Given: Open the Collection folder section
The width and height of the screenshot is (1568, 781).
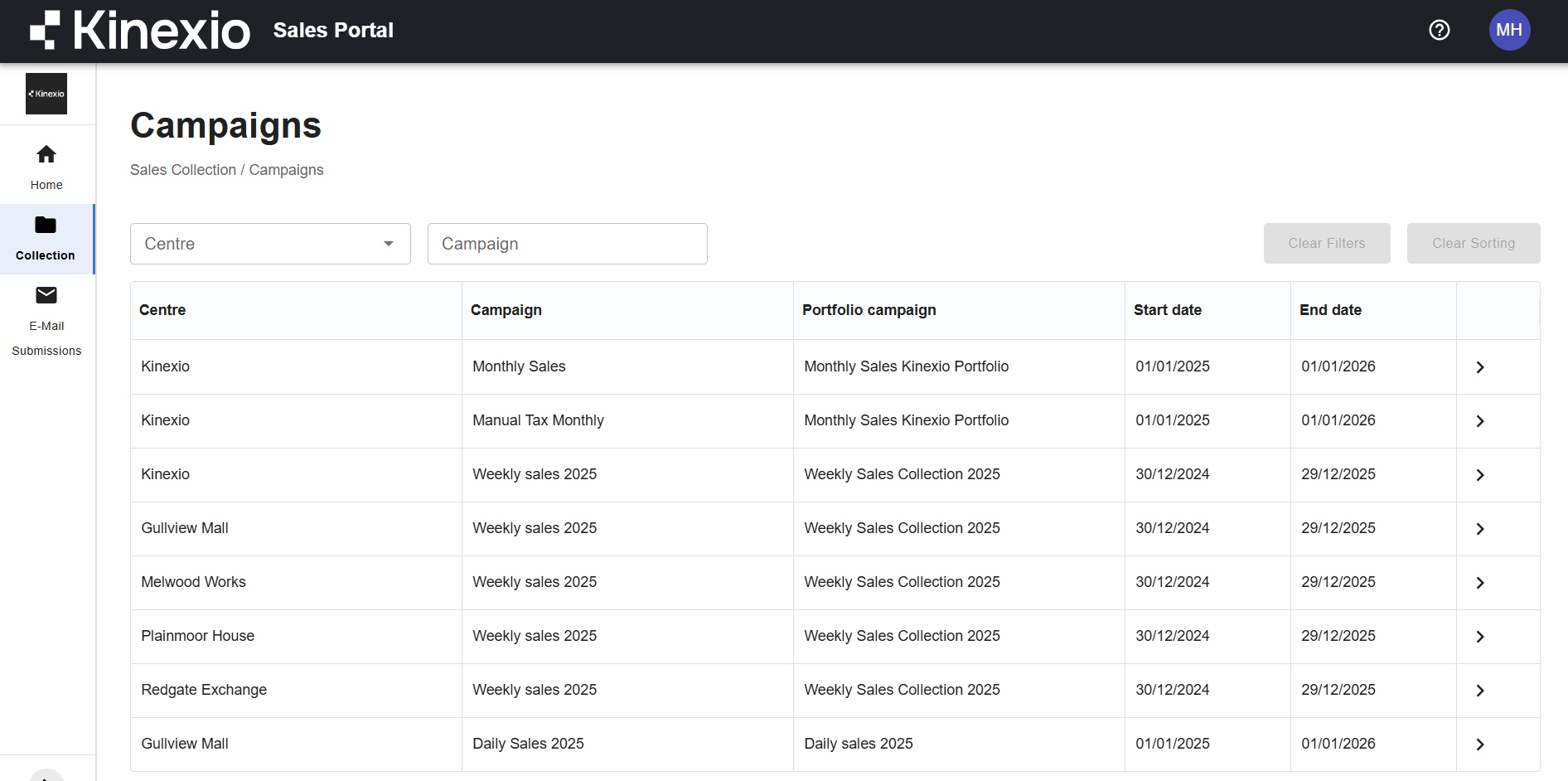Looking at the screenshot, I should pyautogui.click(x=46, y=238).
